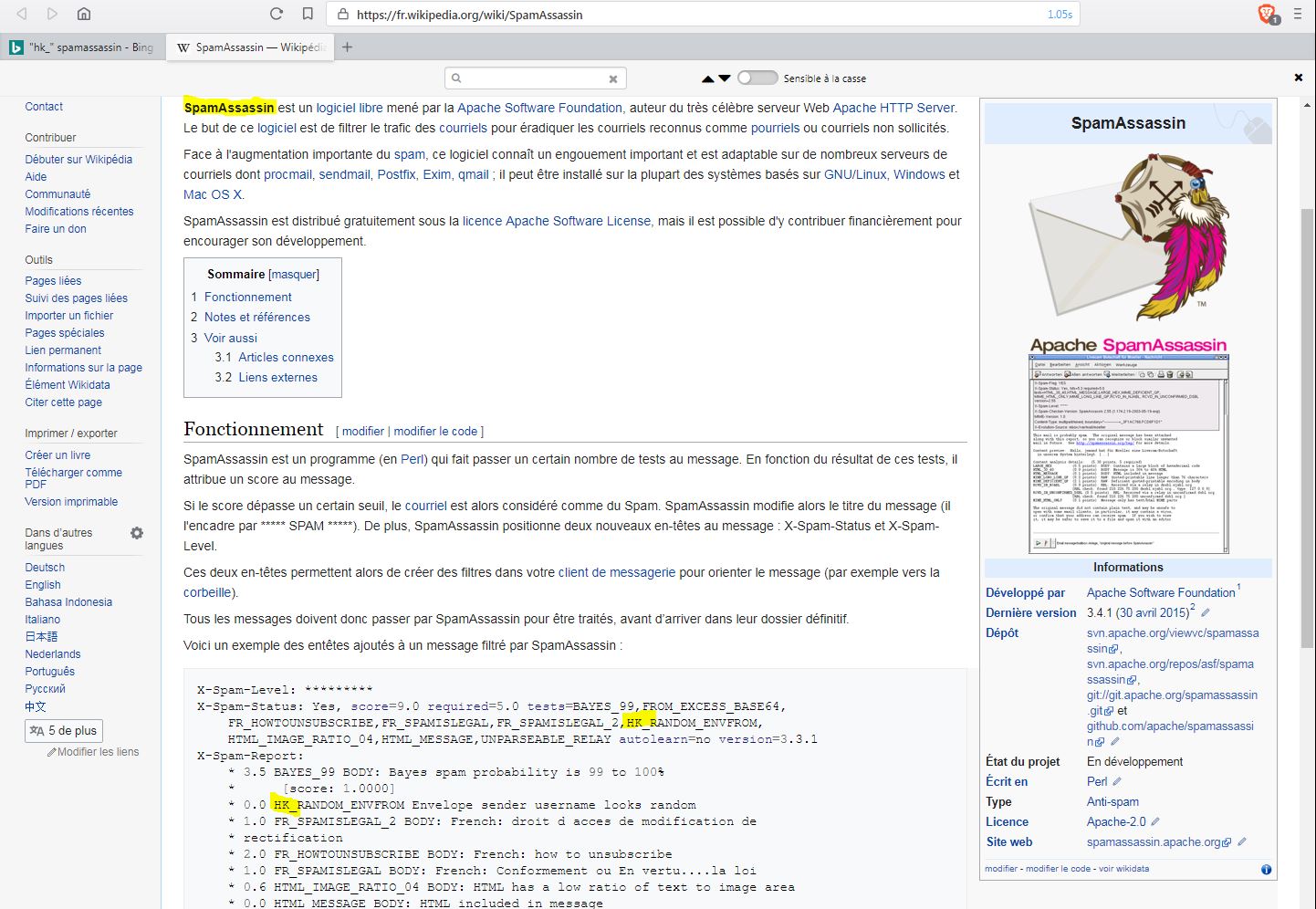This screenshot has height=909, width=1316.
Task: Collapse Sommaire with masquer link
Action: coord(294,275)
